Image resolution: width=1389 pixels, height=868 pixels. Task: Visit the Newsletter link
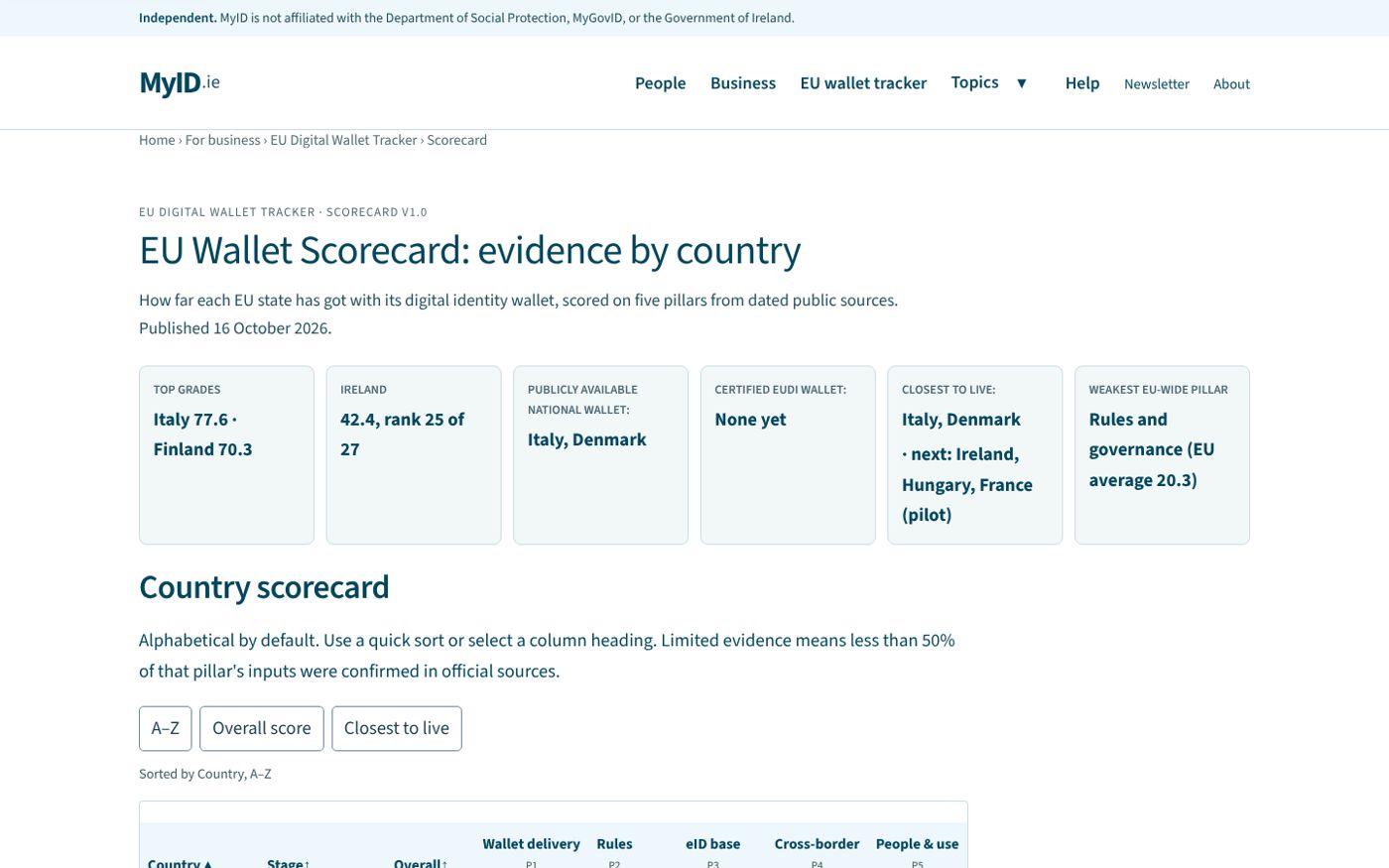[x=1157, y=84]
